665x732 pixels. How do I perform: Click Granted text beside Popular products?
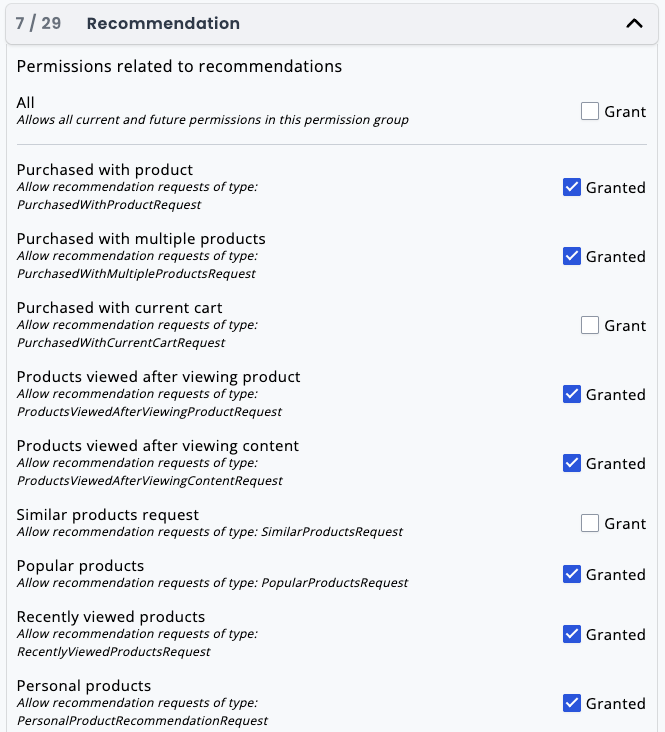pos(615,574)
